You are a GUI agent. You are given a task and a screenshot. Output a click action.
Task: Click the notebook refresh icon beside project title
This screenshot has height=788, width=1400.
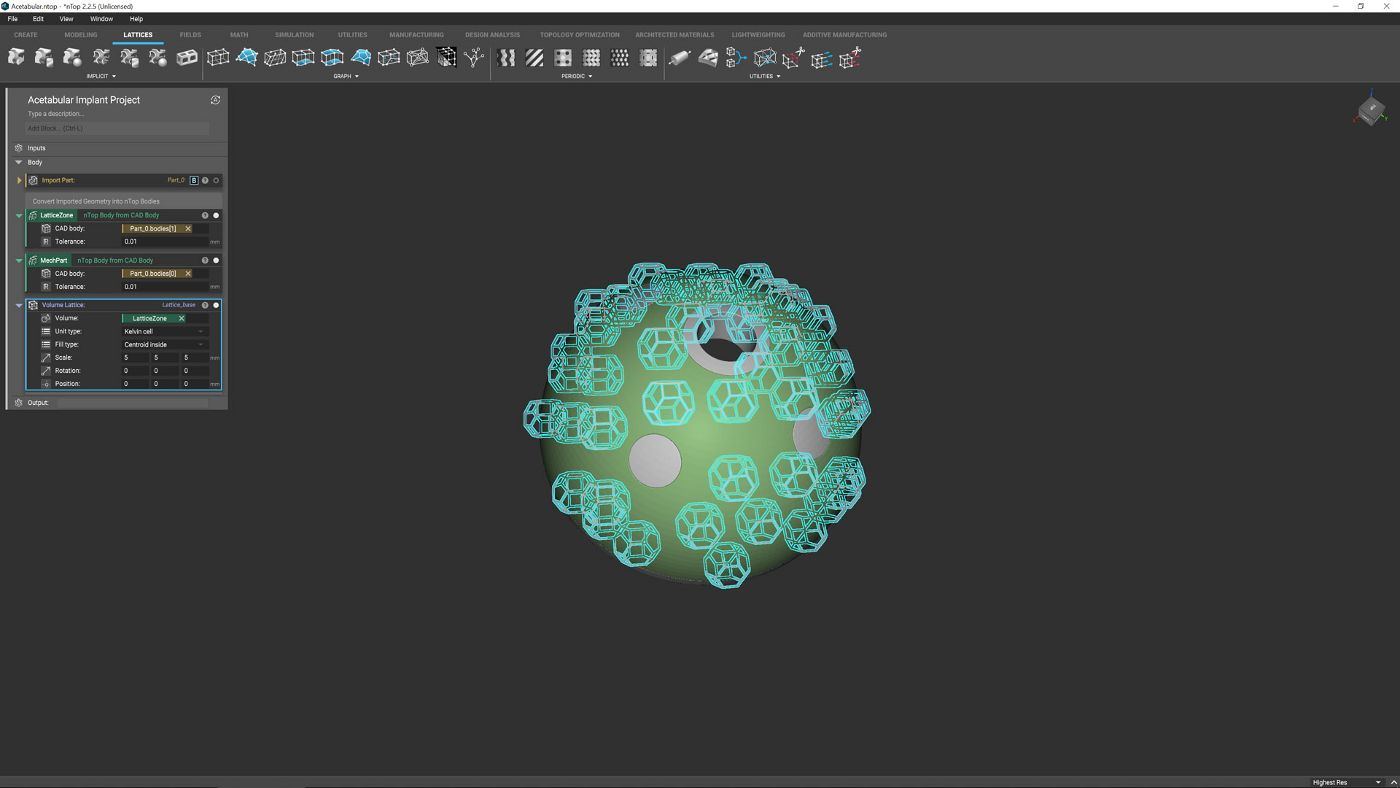[x=215, y=100]
